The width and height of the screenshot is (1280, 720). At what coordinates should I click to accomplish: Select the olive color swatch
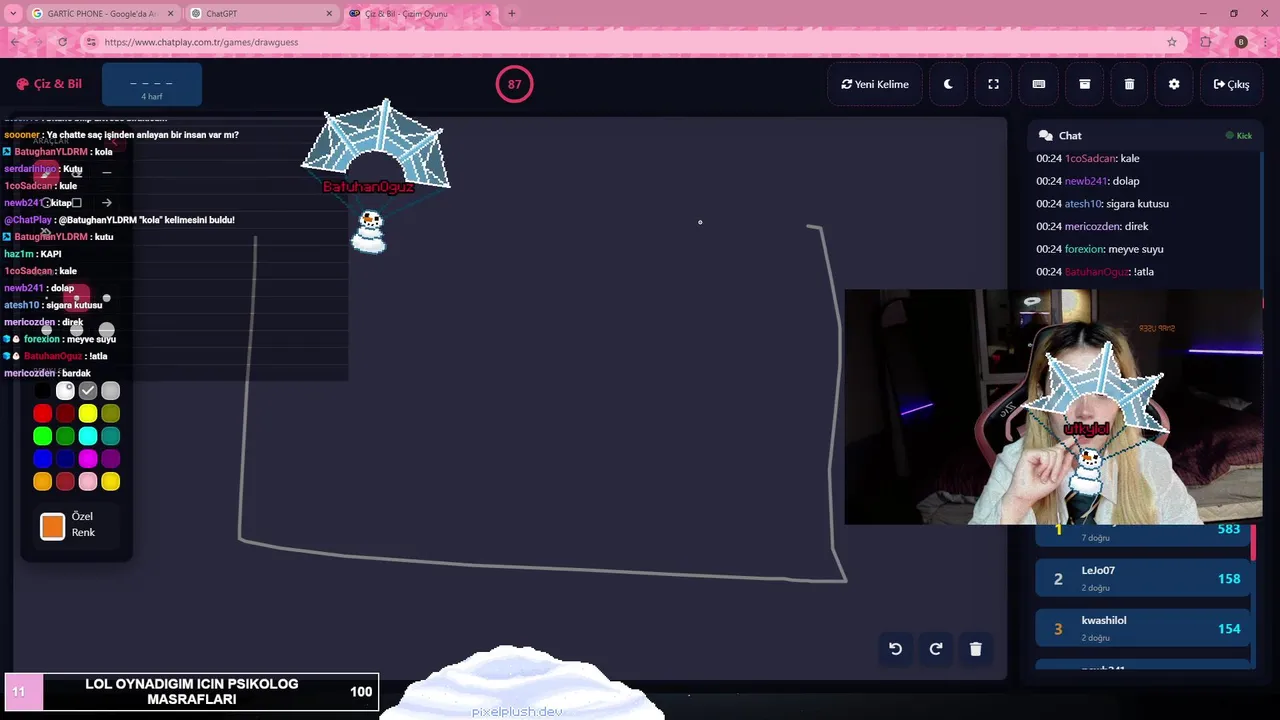[x=111, y=413]
